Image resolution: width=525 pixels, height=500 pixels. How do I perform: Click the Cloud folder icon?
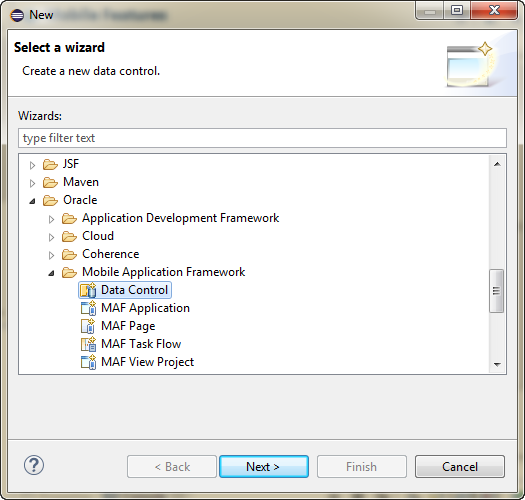[x=69, y=236]
